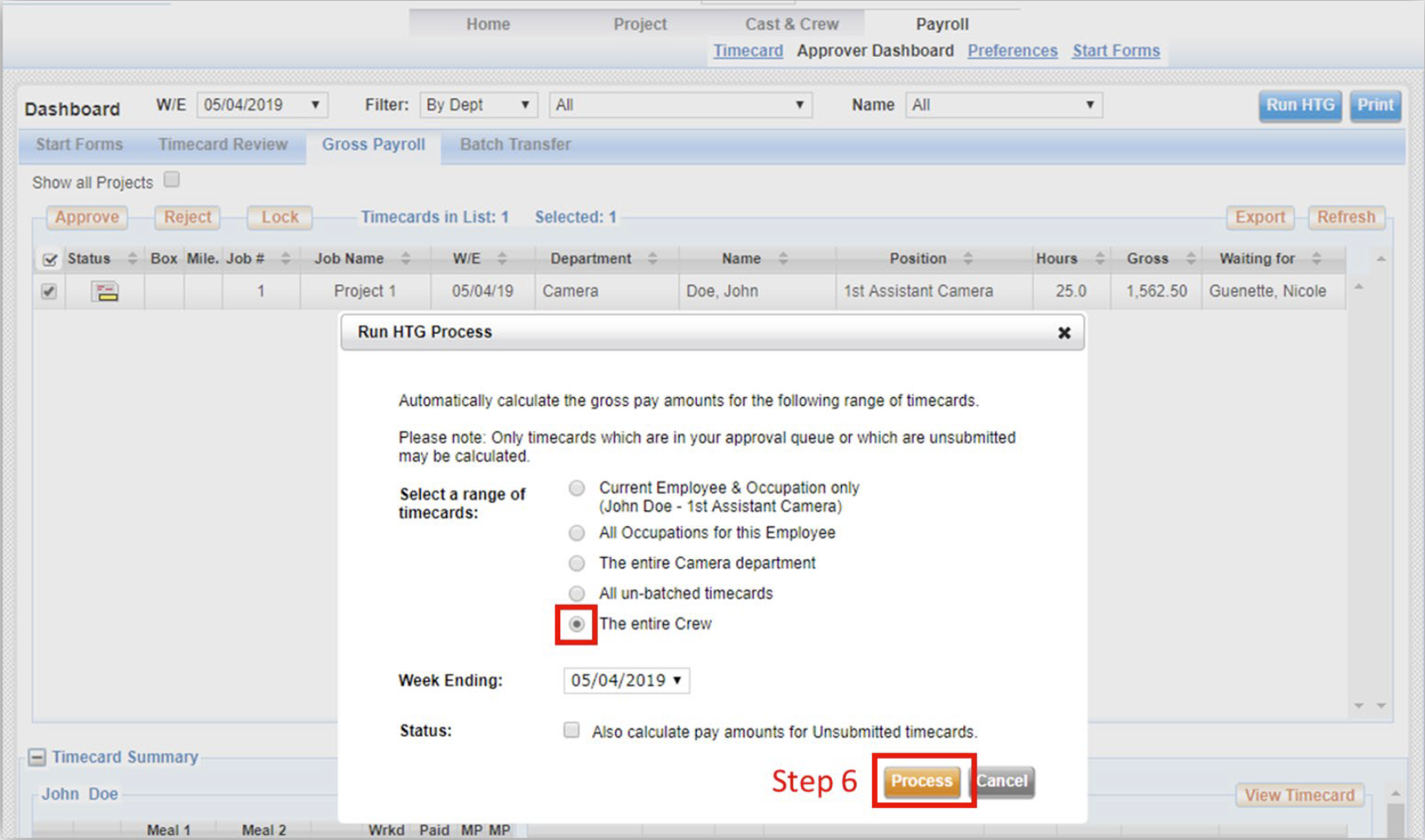Check Also calculate Unsubmitted timecards option

point(572,730)
